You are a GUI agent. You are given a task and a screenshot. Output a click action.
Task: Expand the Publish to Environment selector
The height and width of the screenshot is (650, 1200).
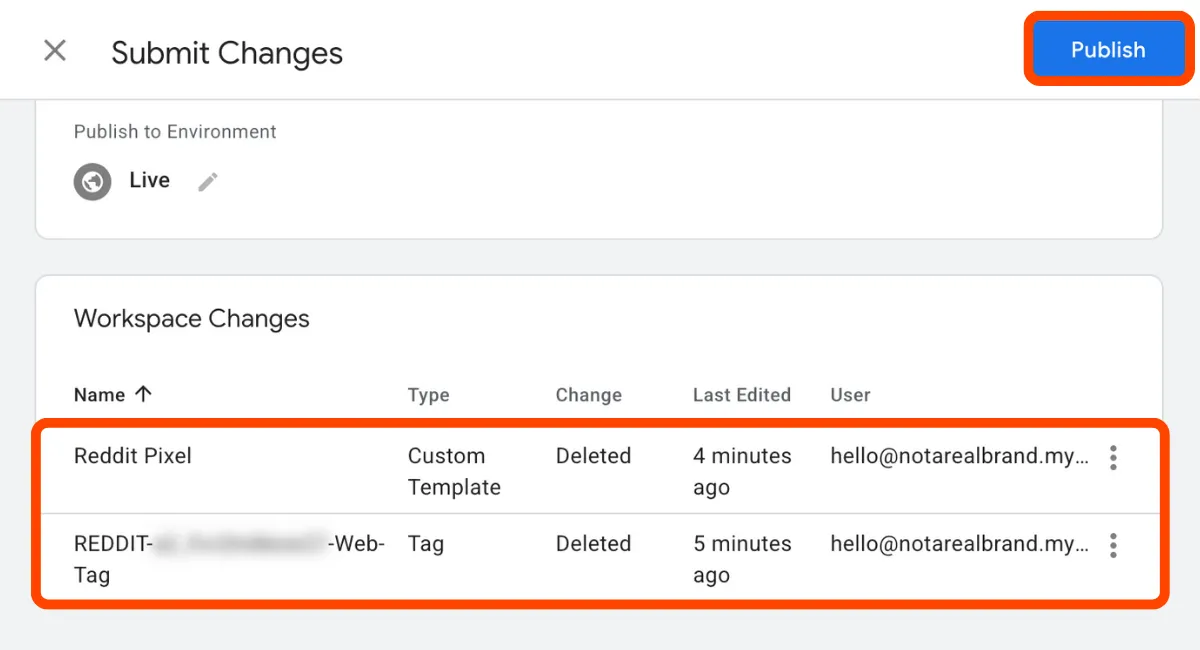tap(207, 181)
